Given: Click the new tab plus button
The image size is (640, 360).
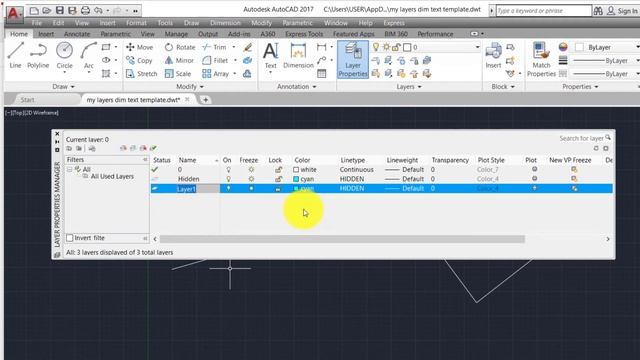Looking at the screenshot, I should tap(205, 100).
